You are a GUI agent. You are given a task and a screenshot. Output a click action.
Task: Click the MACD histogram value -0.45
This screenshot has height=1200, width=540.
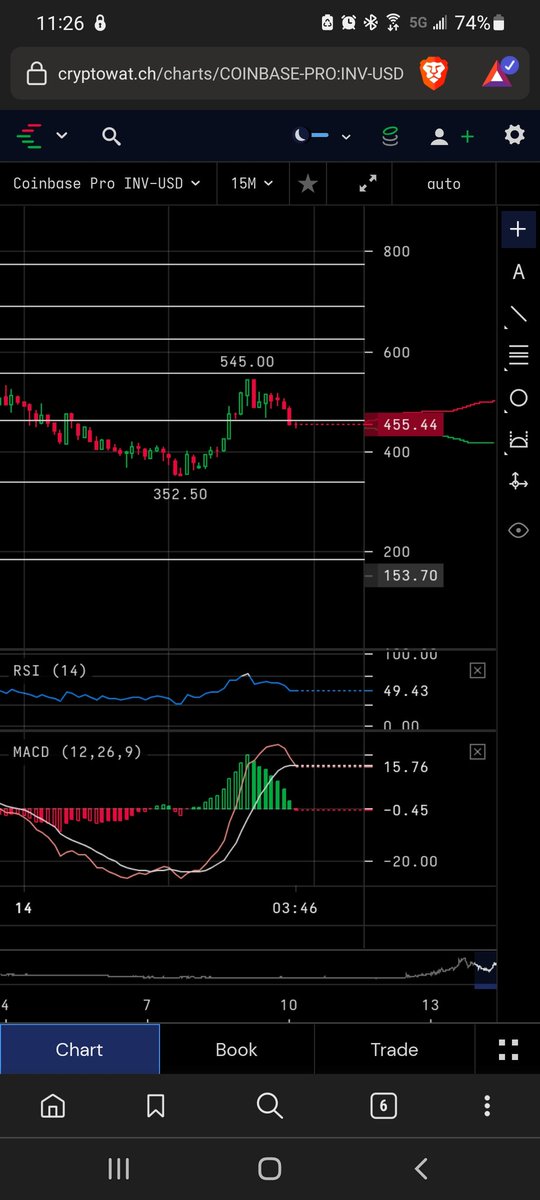pos(406,810)
